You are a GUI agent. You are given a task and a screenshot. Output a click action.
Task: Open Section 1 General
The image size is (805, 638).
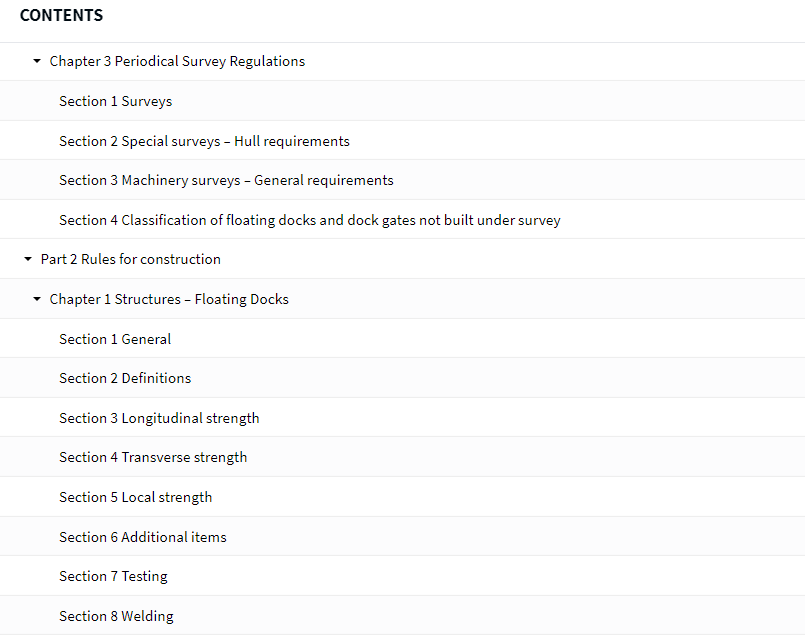click(115, 339)
